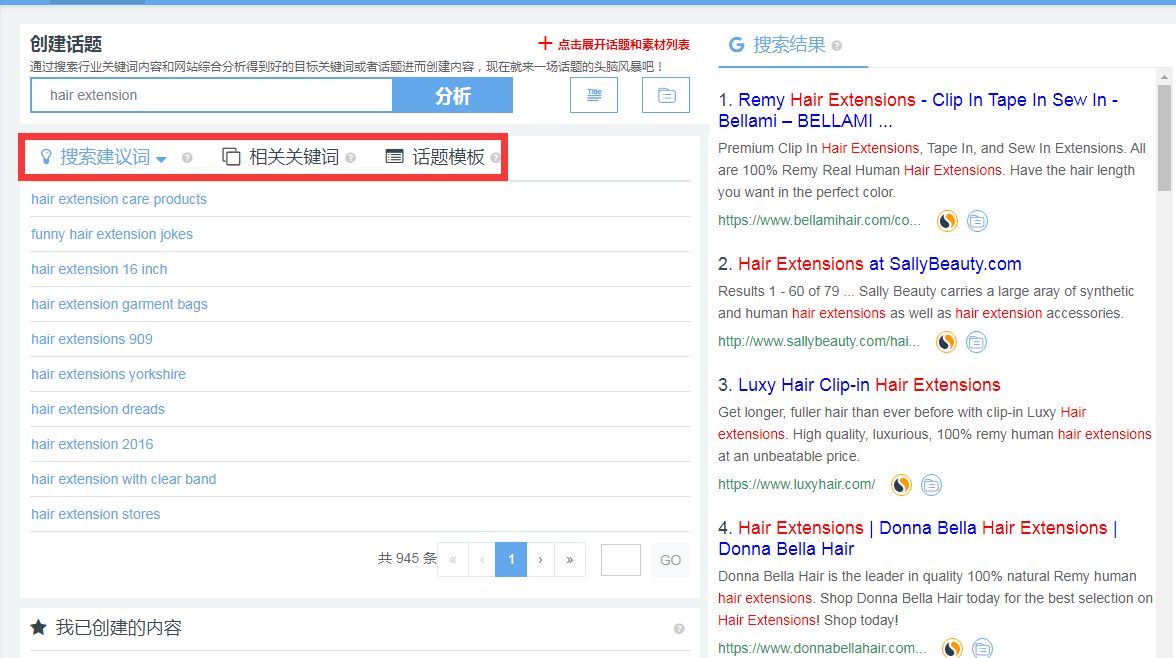Select keyword hair extension with clear band
1176x658 pixels.
pyautogui.click(x=123, y=479)
